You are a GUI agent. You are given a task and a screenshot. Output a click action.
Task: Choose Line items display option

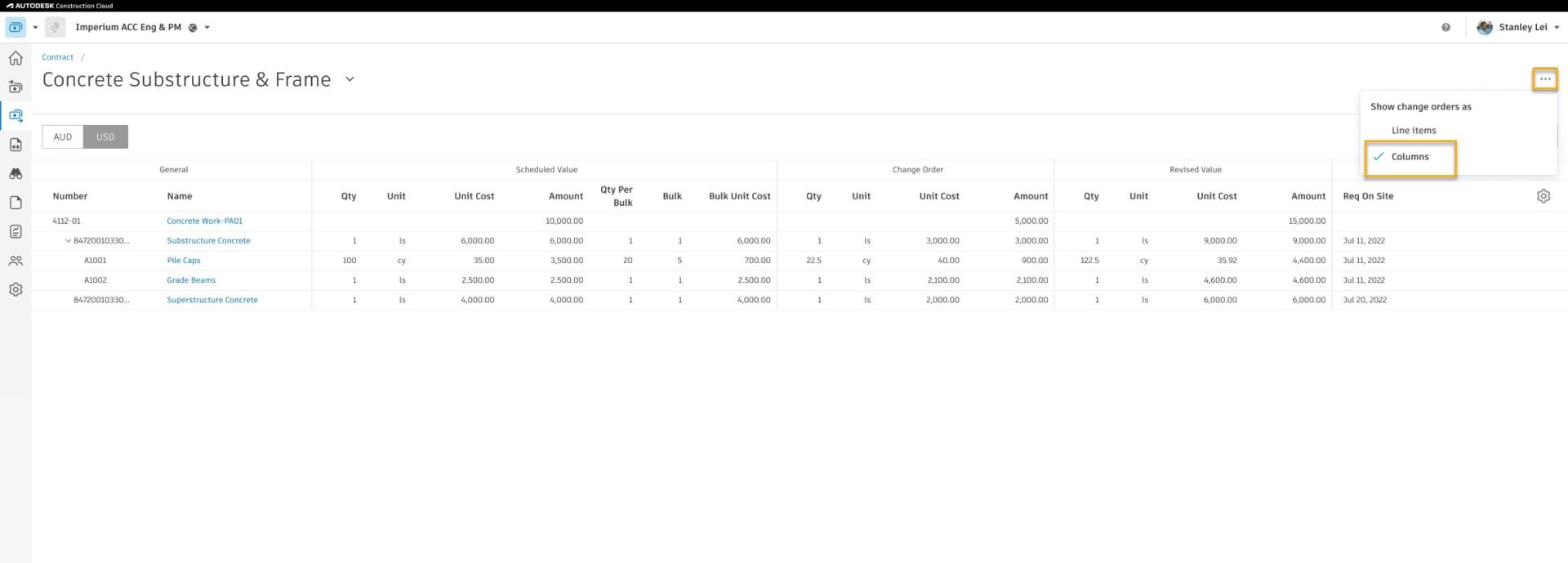click(x=1413, y=131)
